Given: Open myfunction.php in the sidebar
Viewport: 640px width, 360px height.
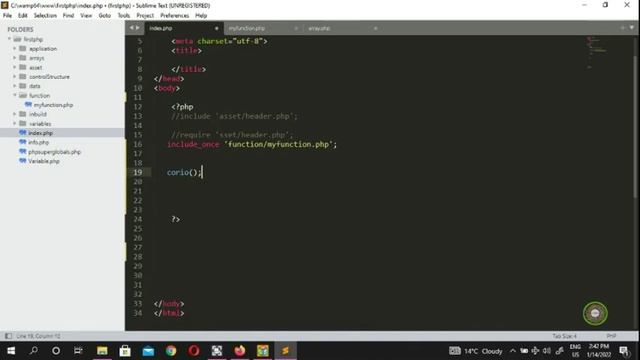Looking at the screenshot, I should (x=53, y=105).
